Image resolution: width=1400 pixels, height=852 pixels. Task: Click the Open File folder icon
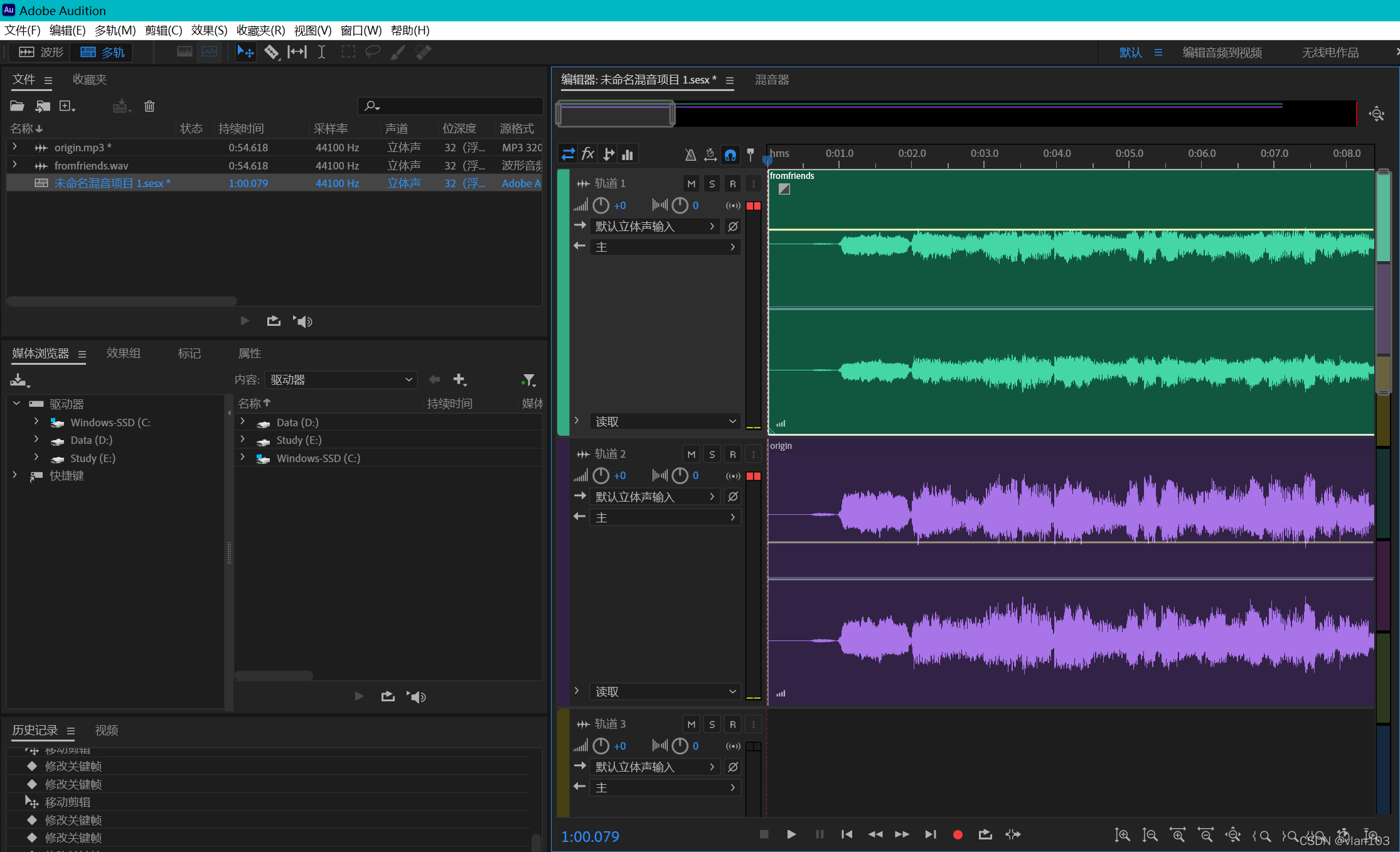click(17, 106)
